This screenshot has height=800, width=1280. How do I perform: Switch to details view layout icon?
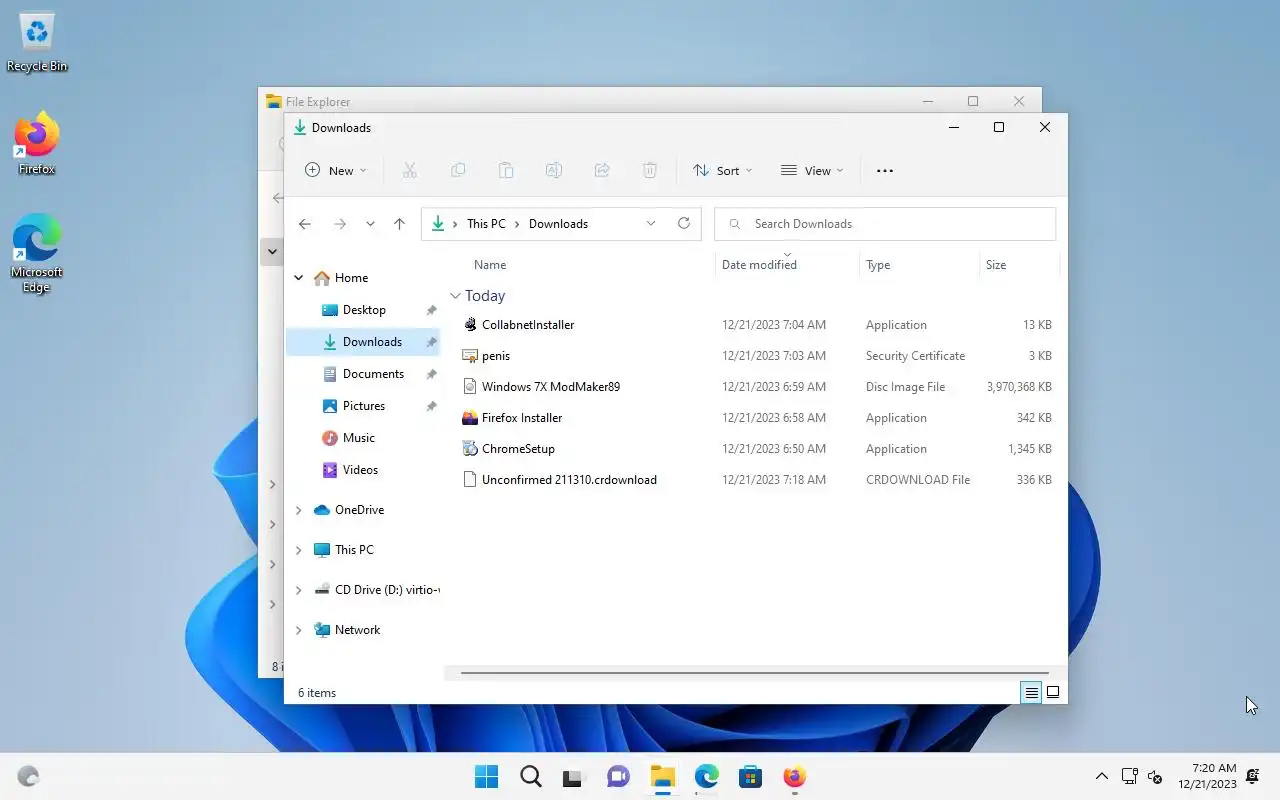tap(1031, 692)
